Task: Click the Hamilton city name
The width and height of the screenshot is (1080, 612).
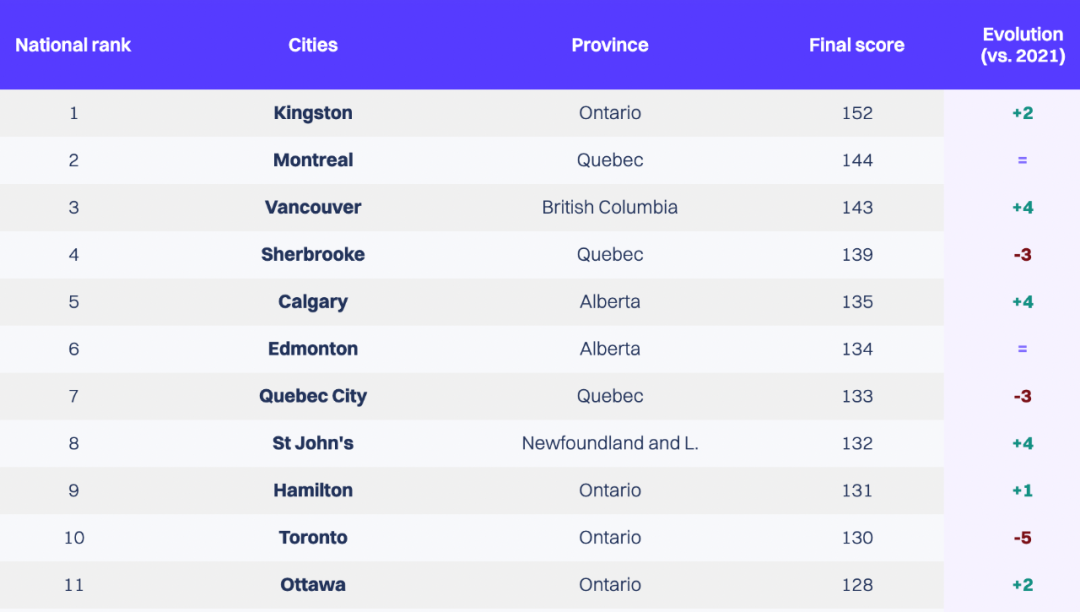Action: 313,490
